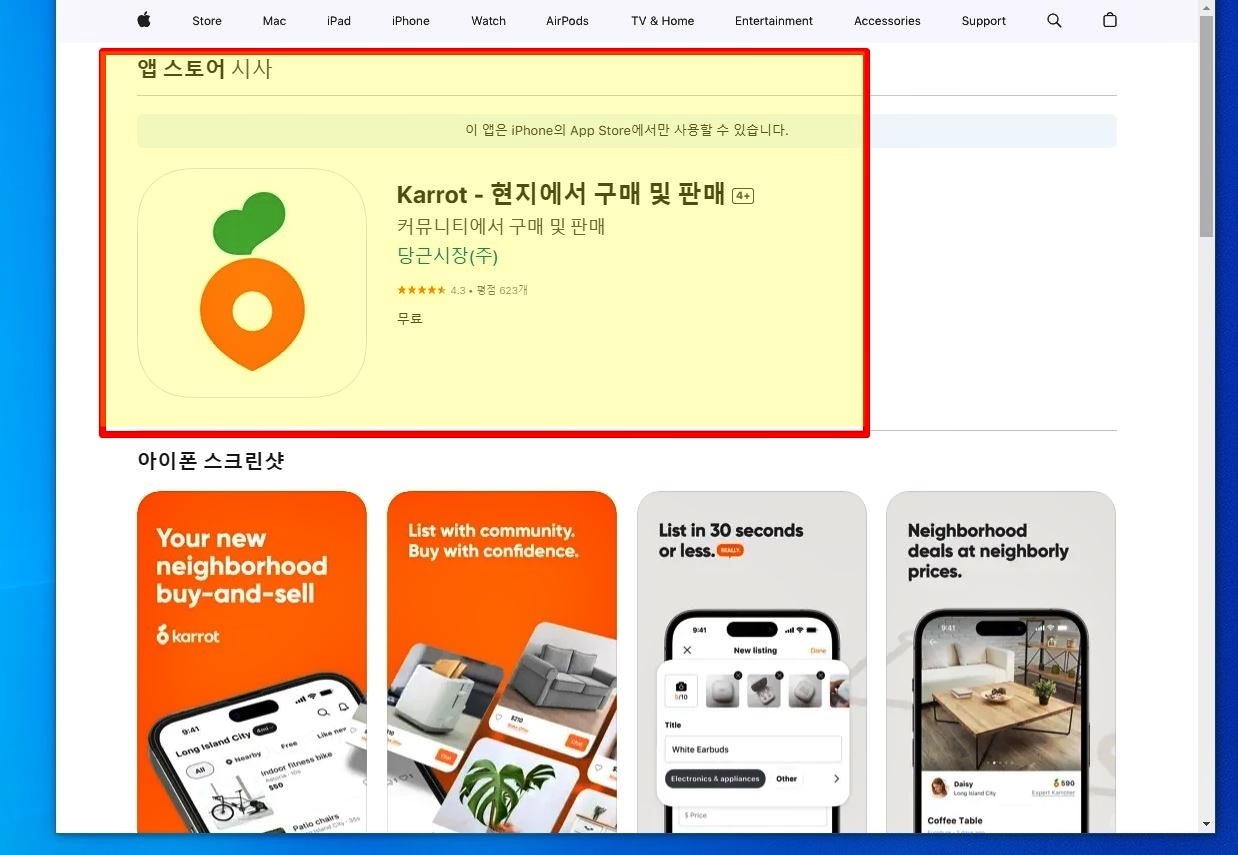Open the Entertainment menu
1238x855 pixels.
click(x=774, y=21)
